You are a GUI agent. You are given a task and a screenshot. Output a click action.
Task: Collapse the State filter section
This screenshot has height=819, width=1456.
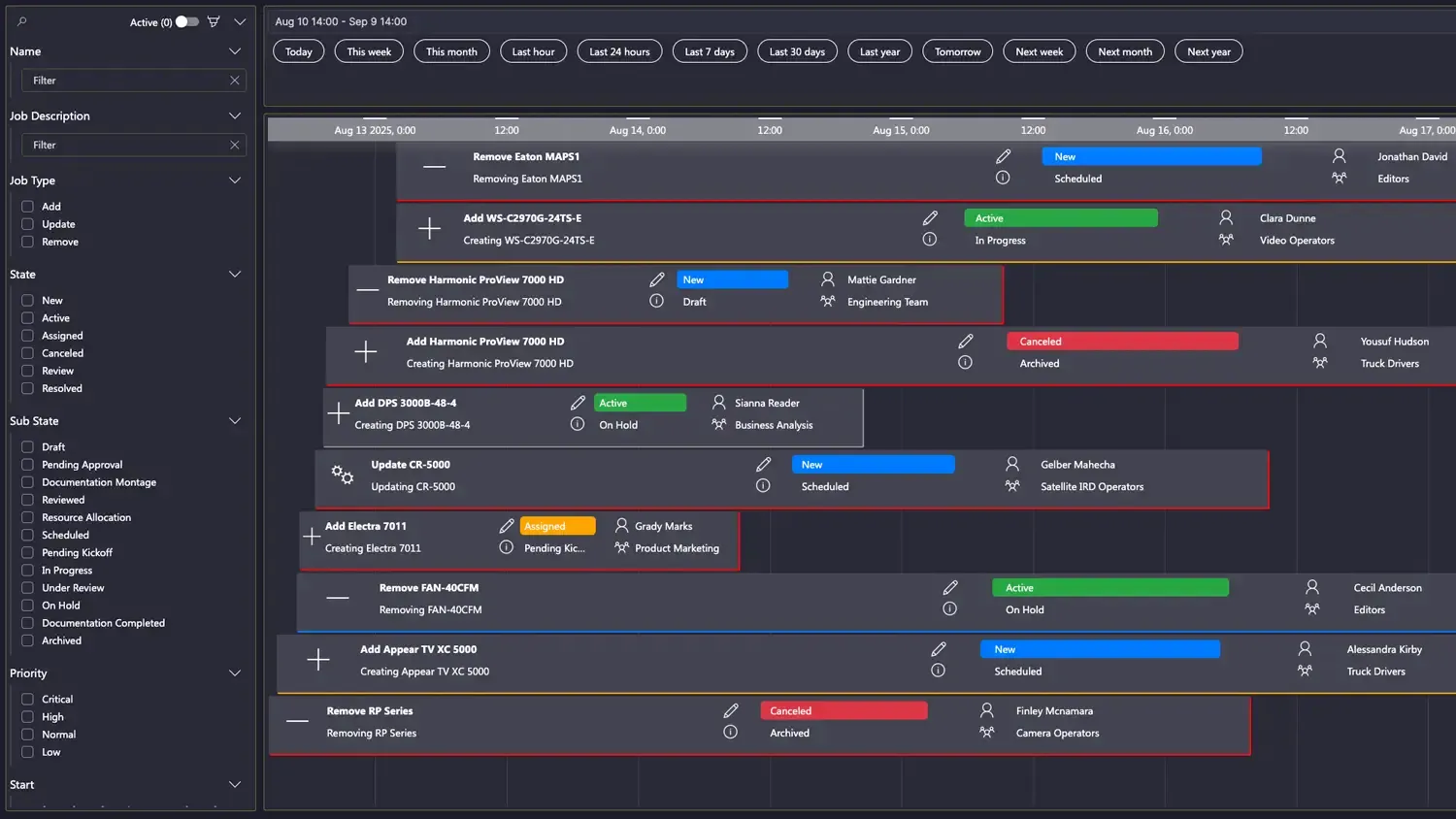coord(235,275)
